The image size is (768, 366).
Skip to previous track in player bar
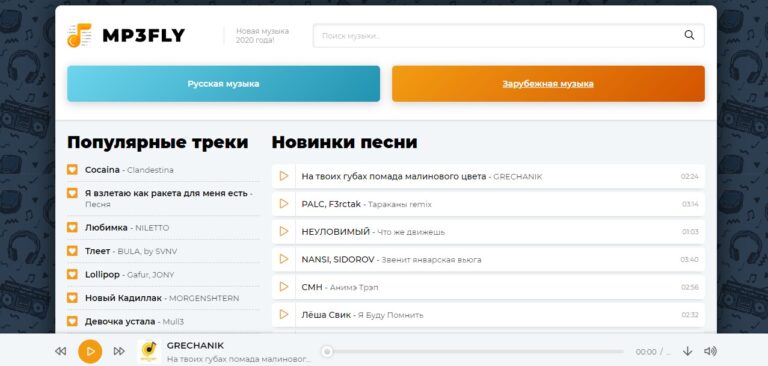61,351
